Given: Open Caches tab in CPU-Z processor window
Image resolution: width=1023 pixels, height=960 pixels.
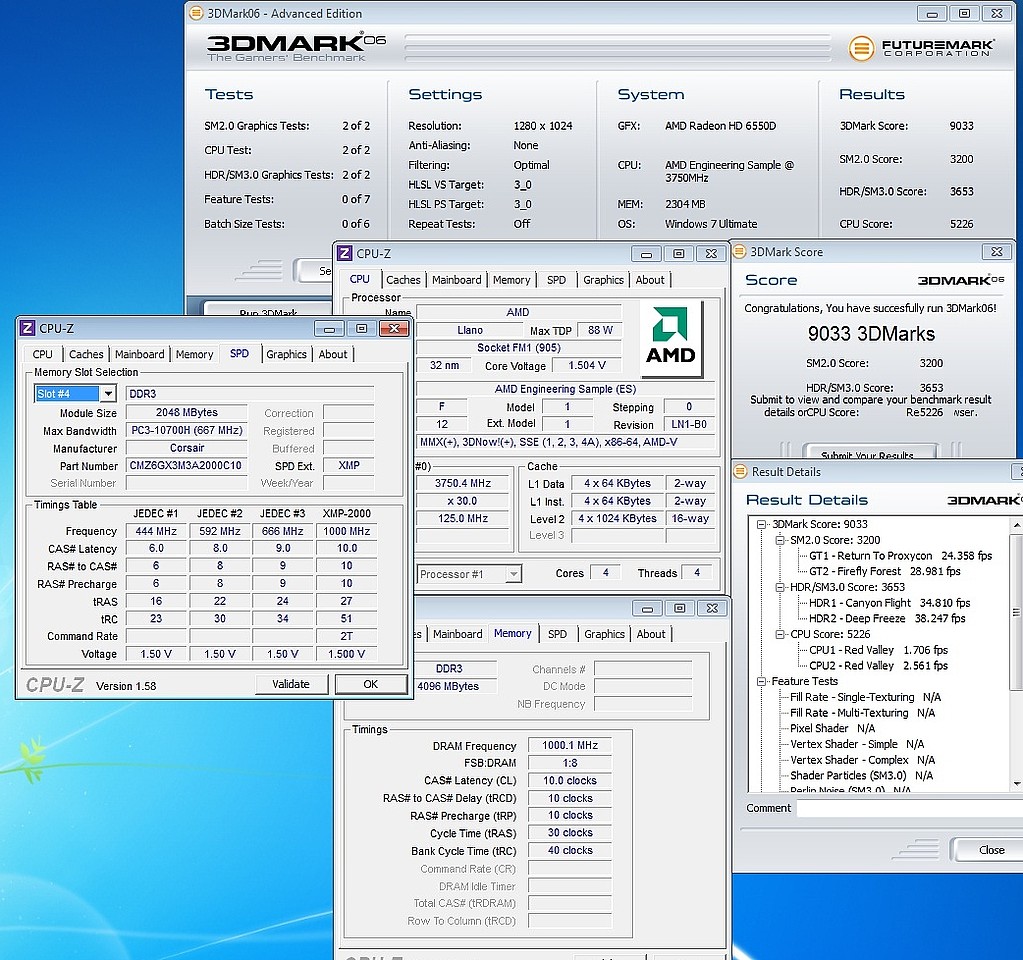Looking at the screenshot, I should tap(403, 280).
